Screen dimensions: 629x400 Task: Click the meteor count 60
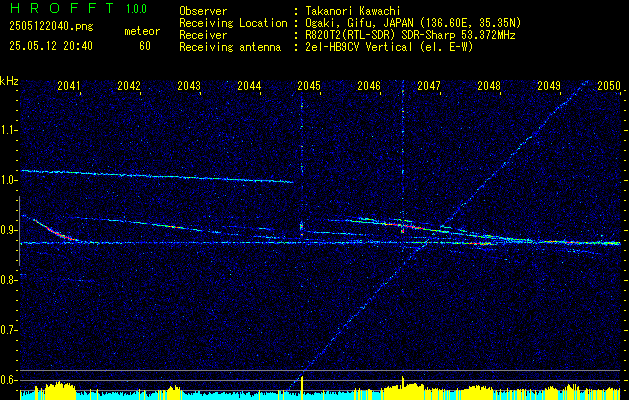click(145, 46)
